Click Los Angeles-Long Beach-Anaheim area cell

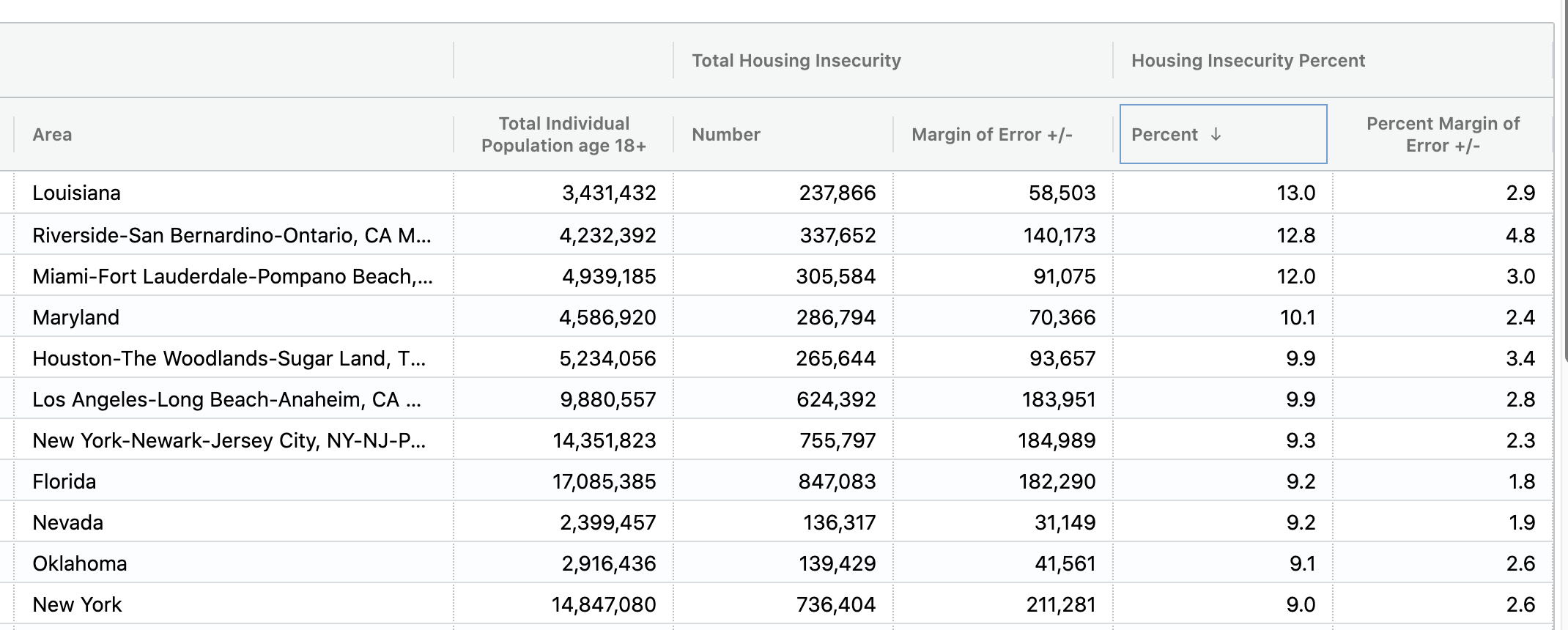coord(226,399)
